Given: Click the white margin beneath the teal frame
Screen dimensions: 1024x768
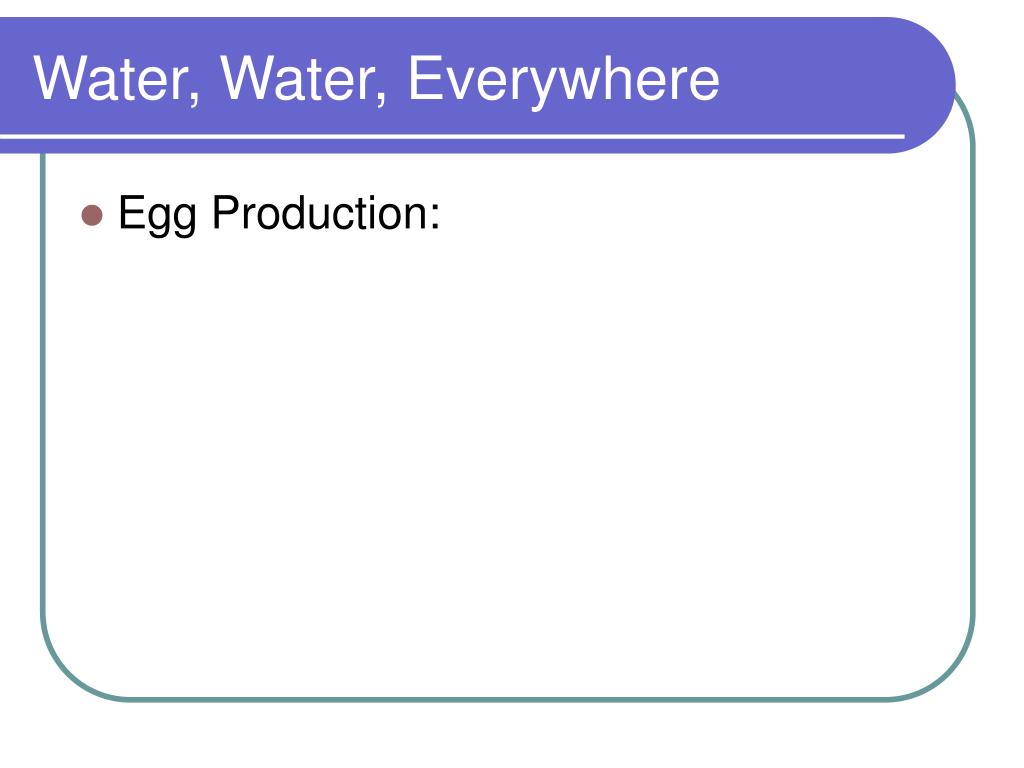Looking at the screenshot, I should 509,735.
